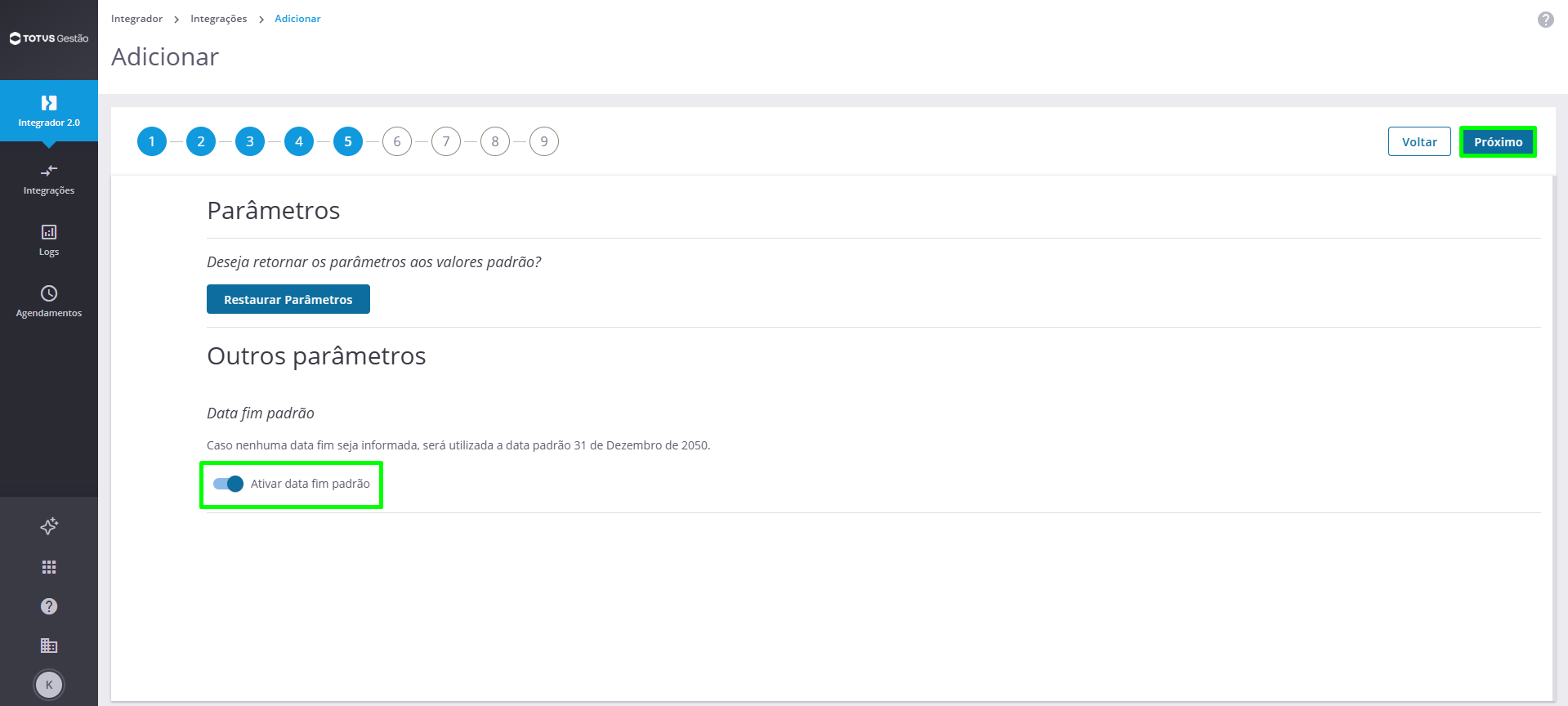Image resolution: width=1568 pixels, height=706 pixels.
Task: Open the Integrações breadcrumb link
Action: click(218, 19)
